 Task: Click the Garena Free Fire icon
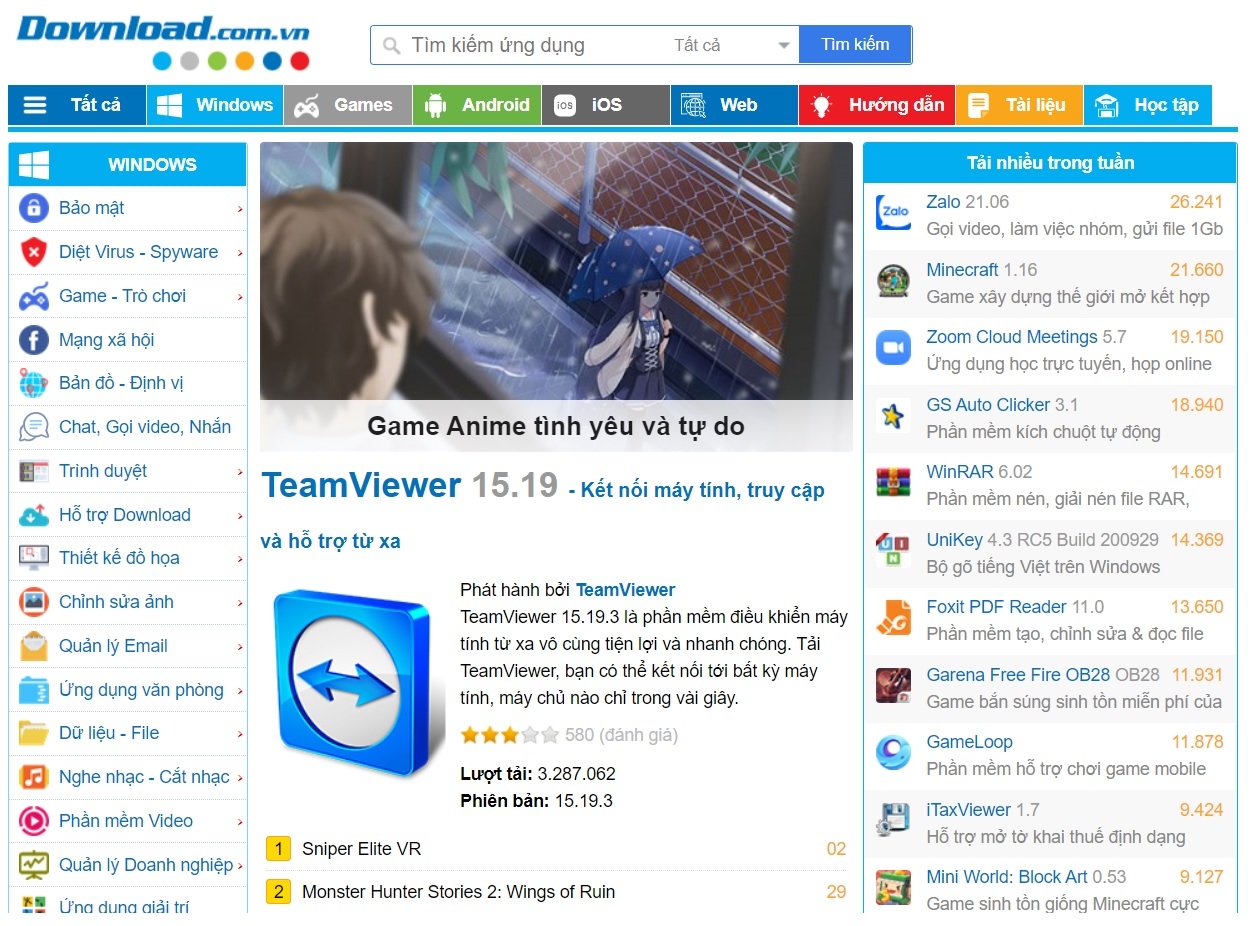(x=893, y=685)
